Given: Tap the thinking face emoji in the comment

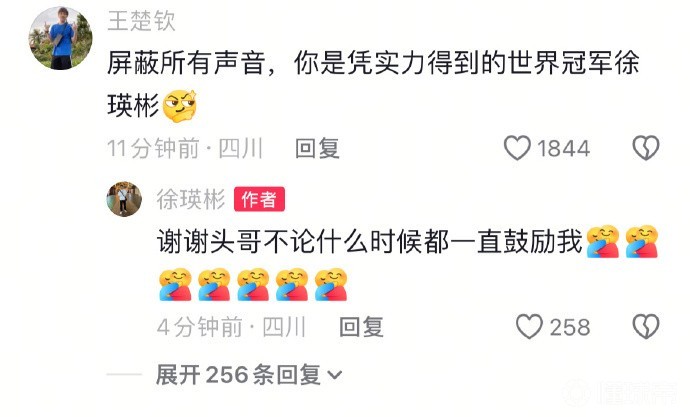Looking at the screenshot, I should 179,106.
